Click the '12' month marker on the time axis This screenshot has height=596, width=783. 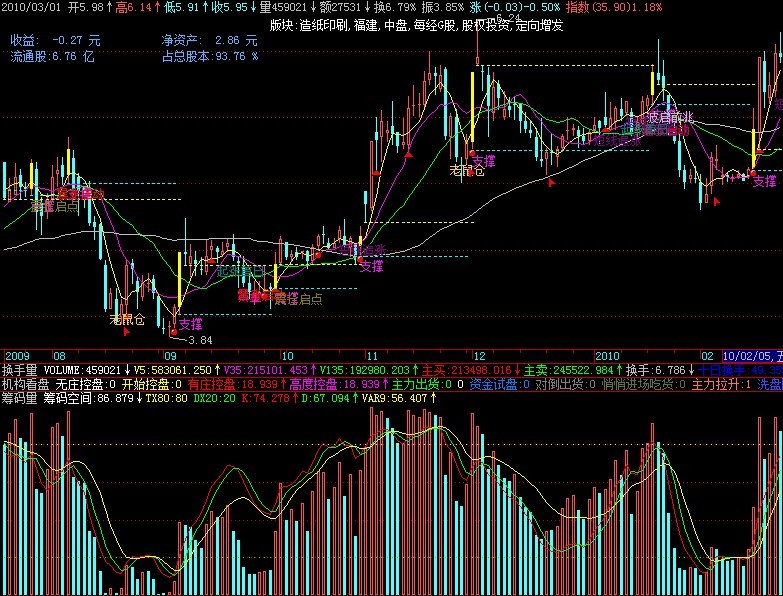click(x=479, y=356)
